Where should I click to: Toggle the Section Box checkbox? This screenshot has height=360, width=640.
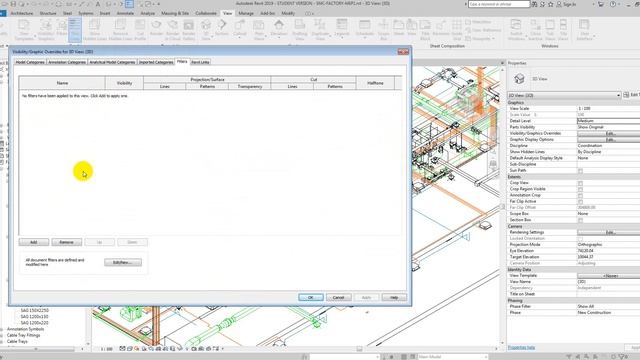(580, 220)
